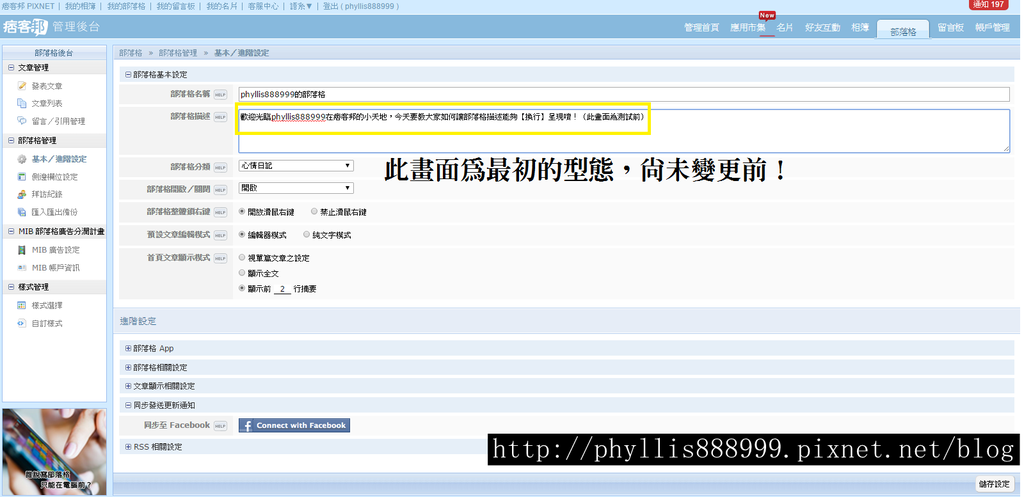Select 開放滑鼠右鍵 radio option
The image size is (1024, 497).
pos(242,212)
